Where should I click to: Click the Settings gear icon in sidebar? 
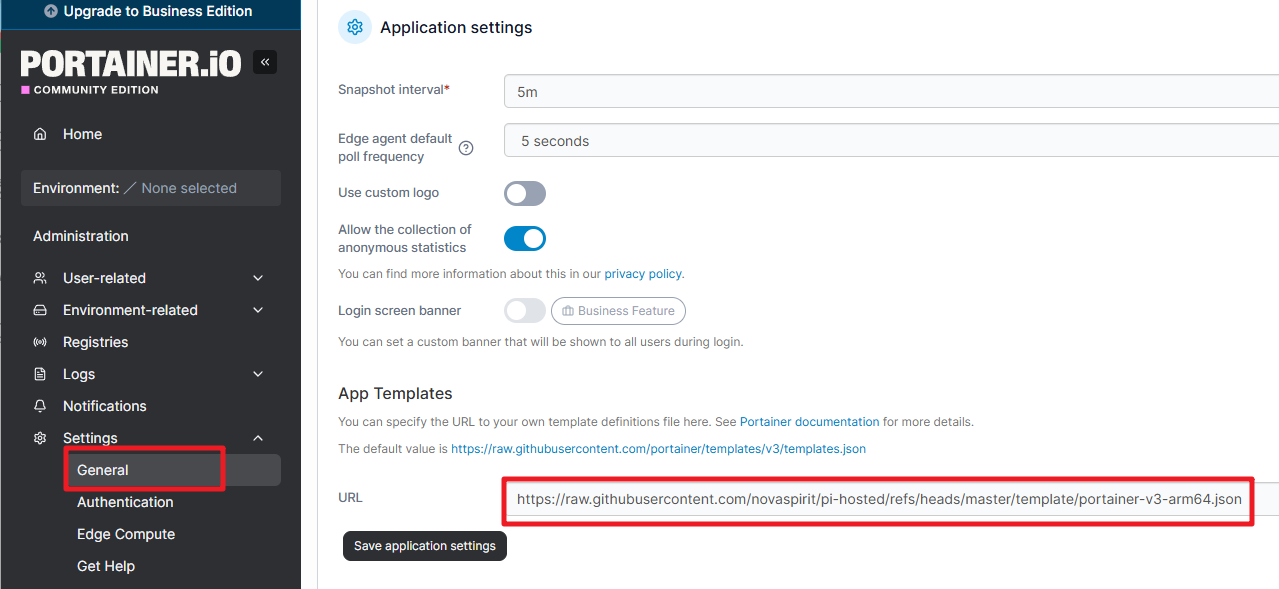point(40,438)
